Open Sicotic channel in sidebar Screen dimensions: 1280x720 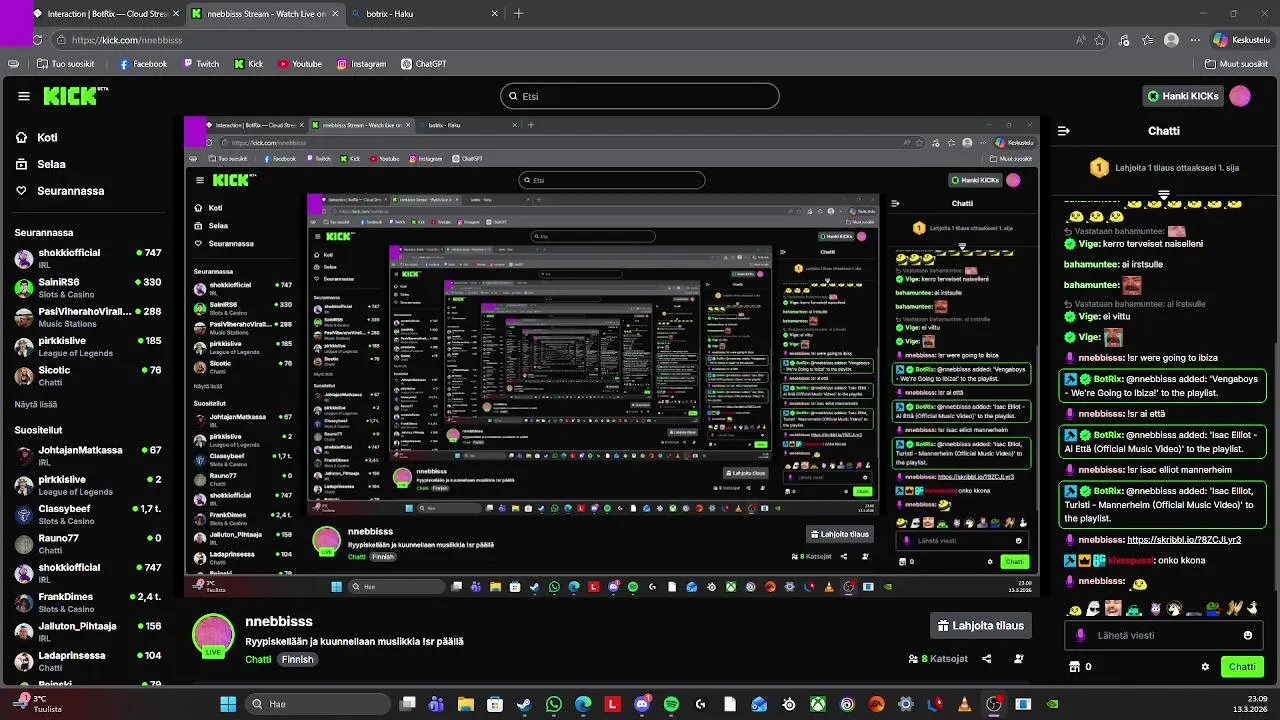88,375
